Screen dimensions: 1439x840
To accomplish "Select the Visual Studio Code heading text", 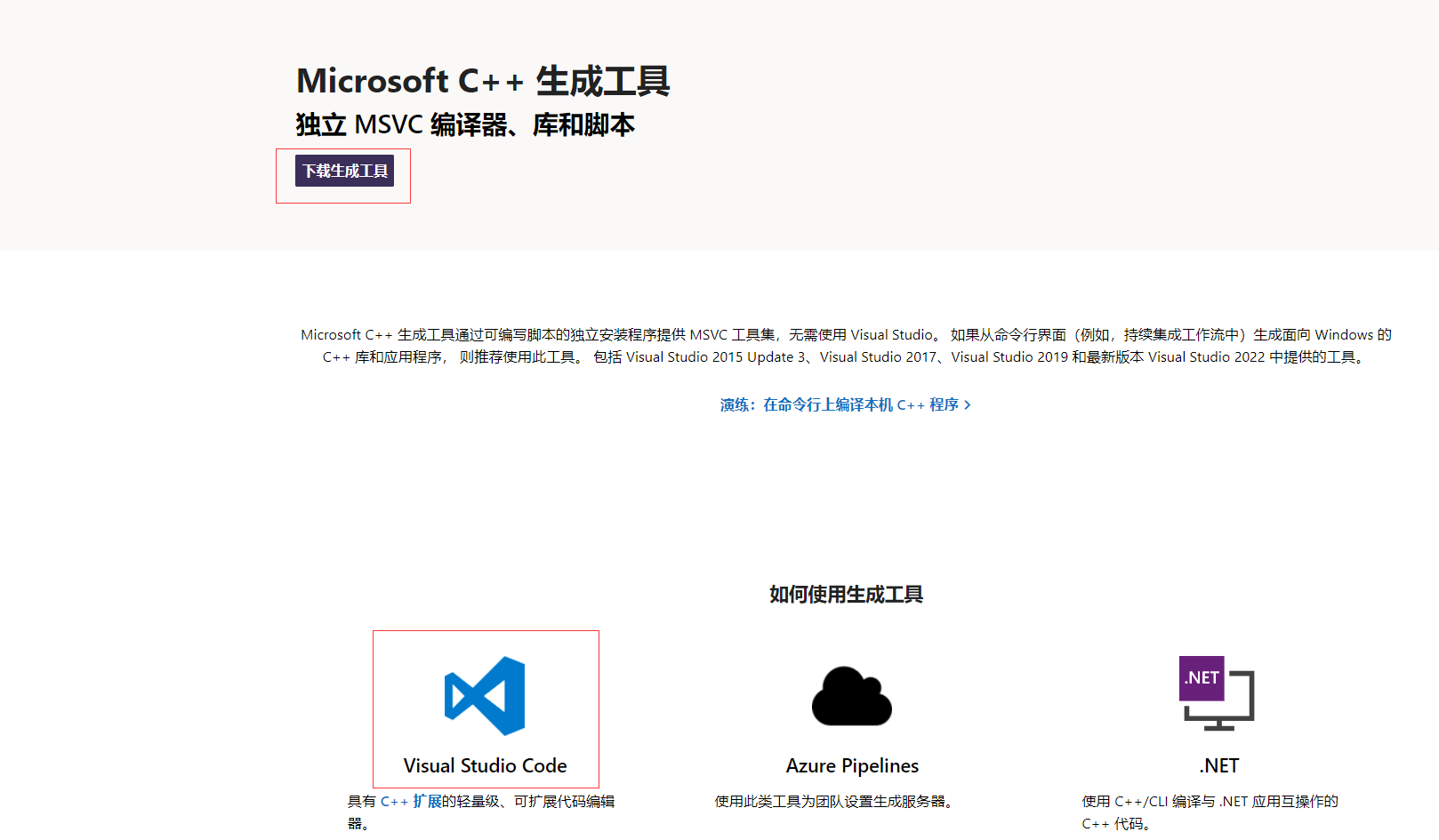I will click(485, 765).
